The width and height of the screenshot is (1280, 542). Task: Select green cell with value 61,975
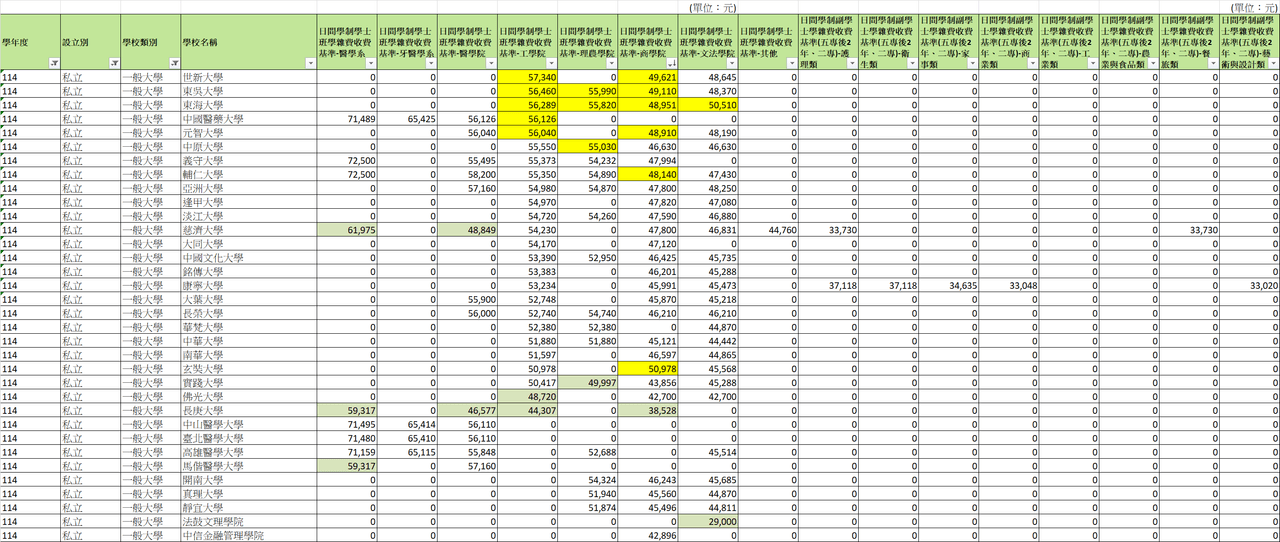click(348, 231)
